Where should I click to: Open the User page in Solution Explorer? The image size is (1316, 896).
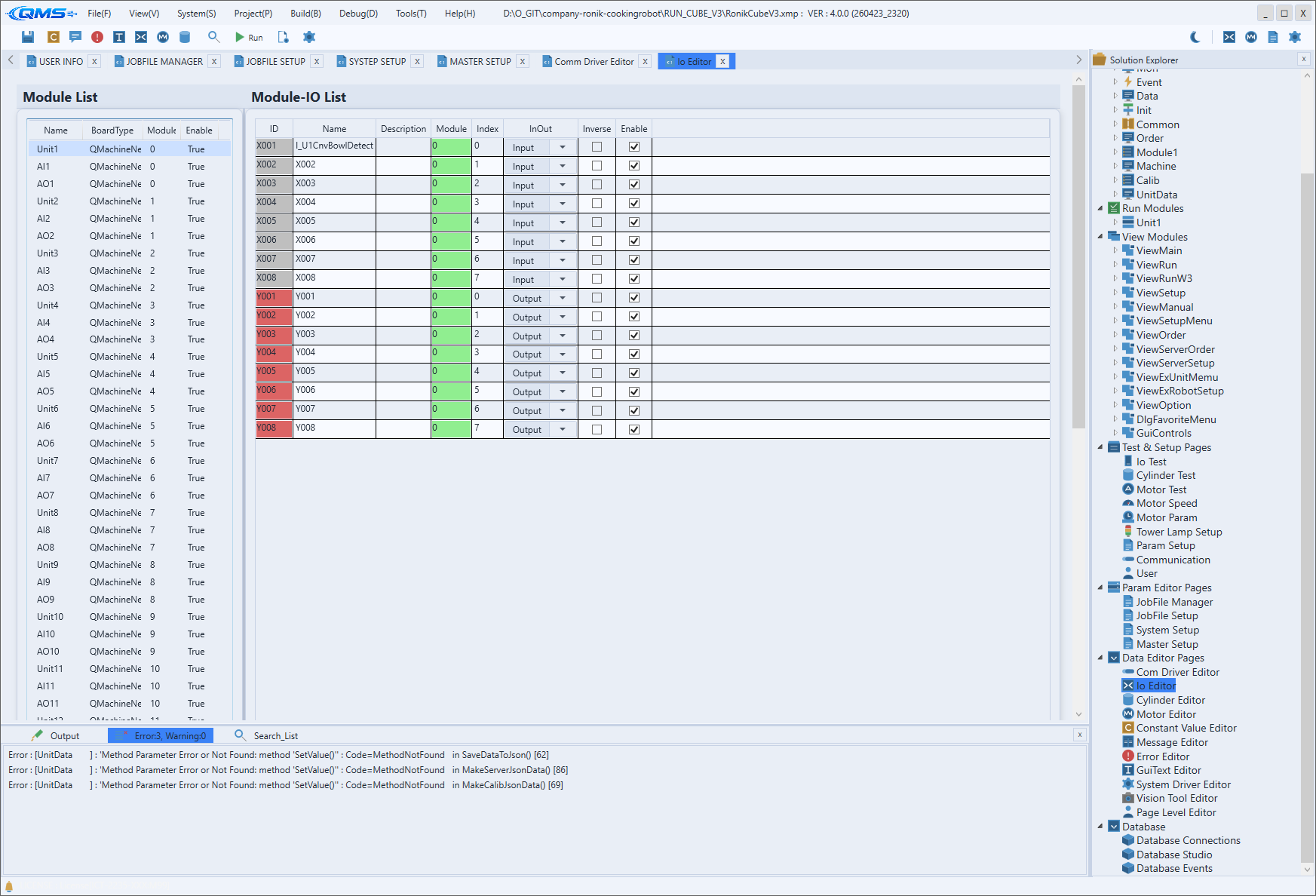pos(1146,573)
